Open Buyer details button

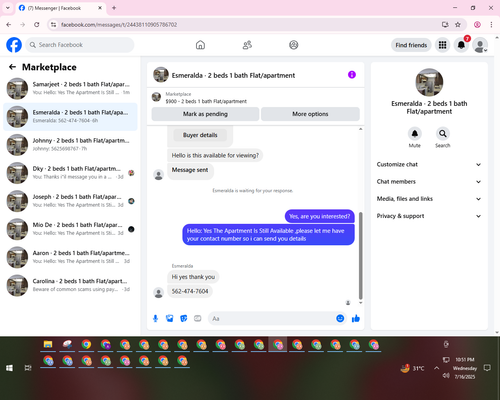coord(200,135)
